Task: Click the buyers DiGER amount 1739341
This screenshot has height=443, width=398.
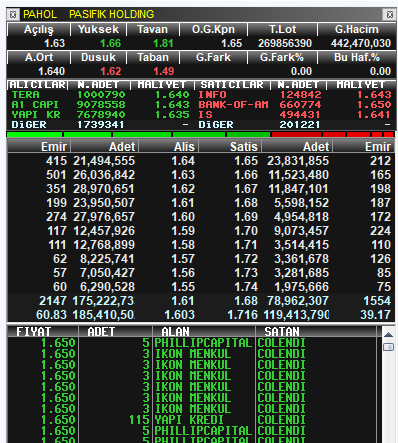Action: pyautogui.click(x=101, y=125)
